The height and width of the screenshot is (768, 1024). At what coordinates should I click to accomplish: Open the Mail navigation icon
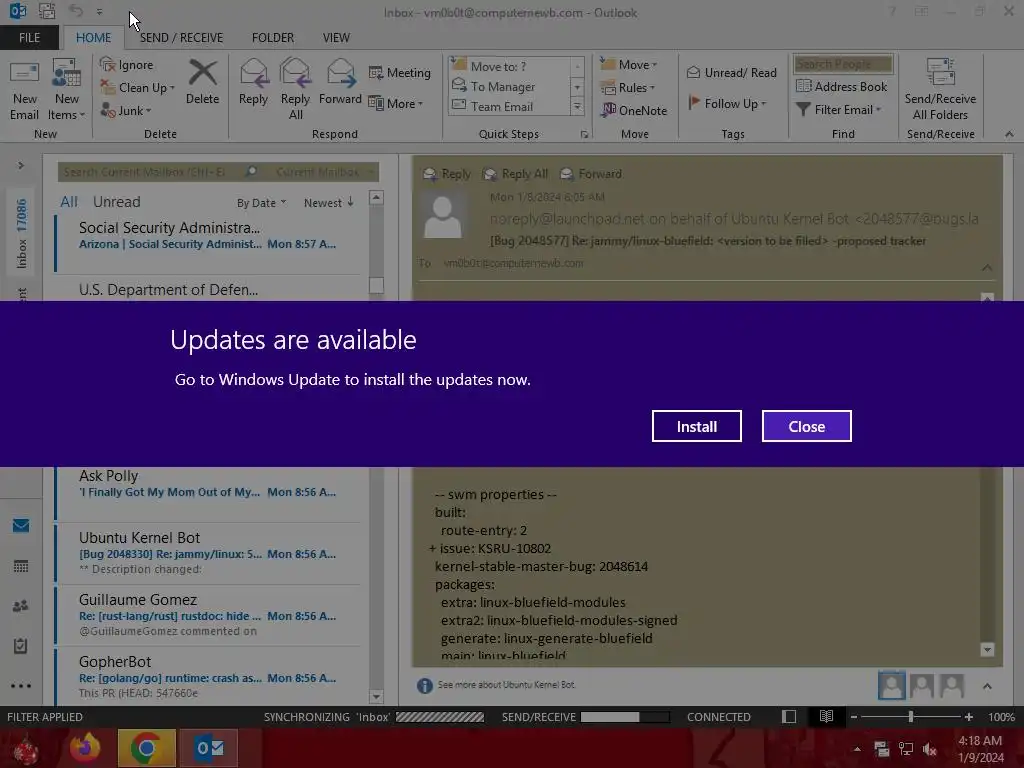[x=21, y=526]
